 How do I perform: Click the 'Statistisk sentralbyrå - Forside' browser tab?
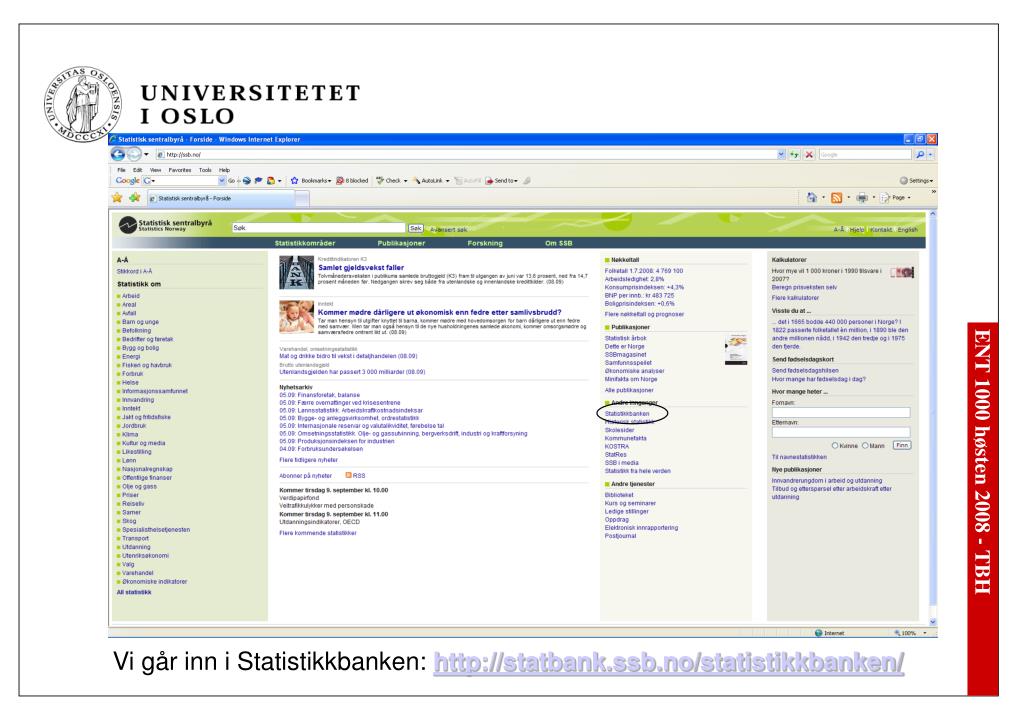click(x=220, y=198)
